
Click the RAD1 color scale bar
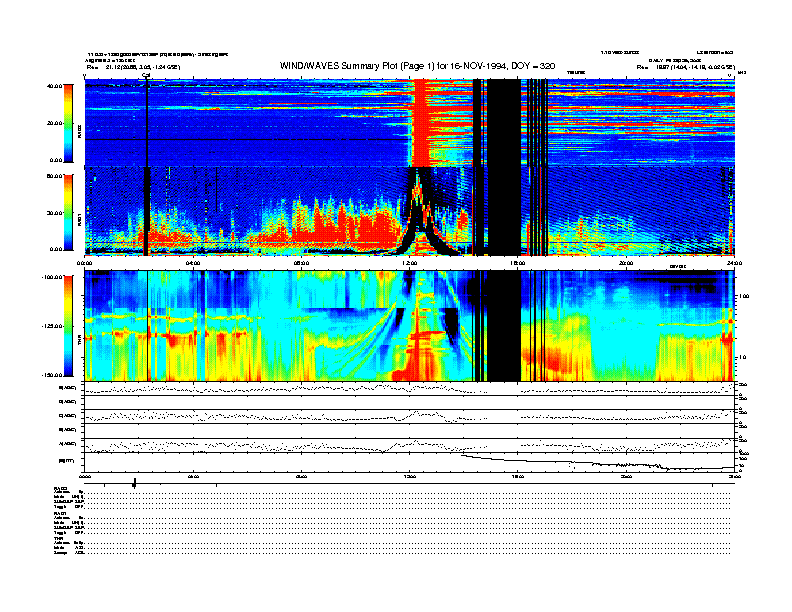tap(68, 213)
